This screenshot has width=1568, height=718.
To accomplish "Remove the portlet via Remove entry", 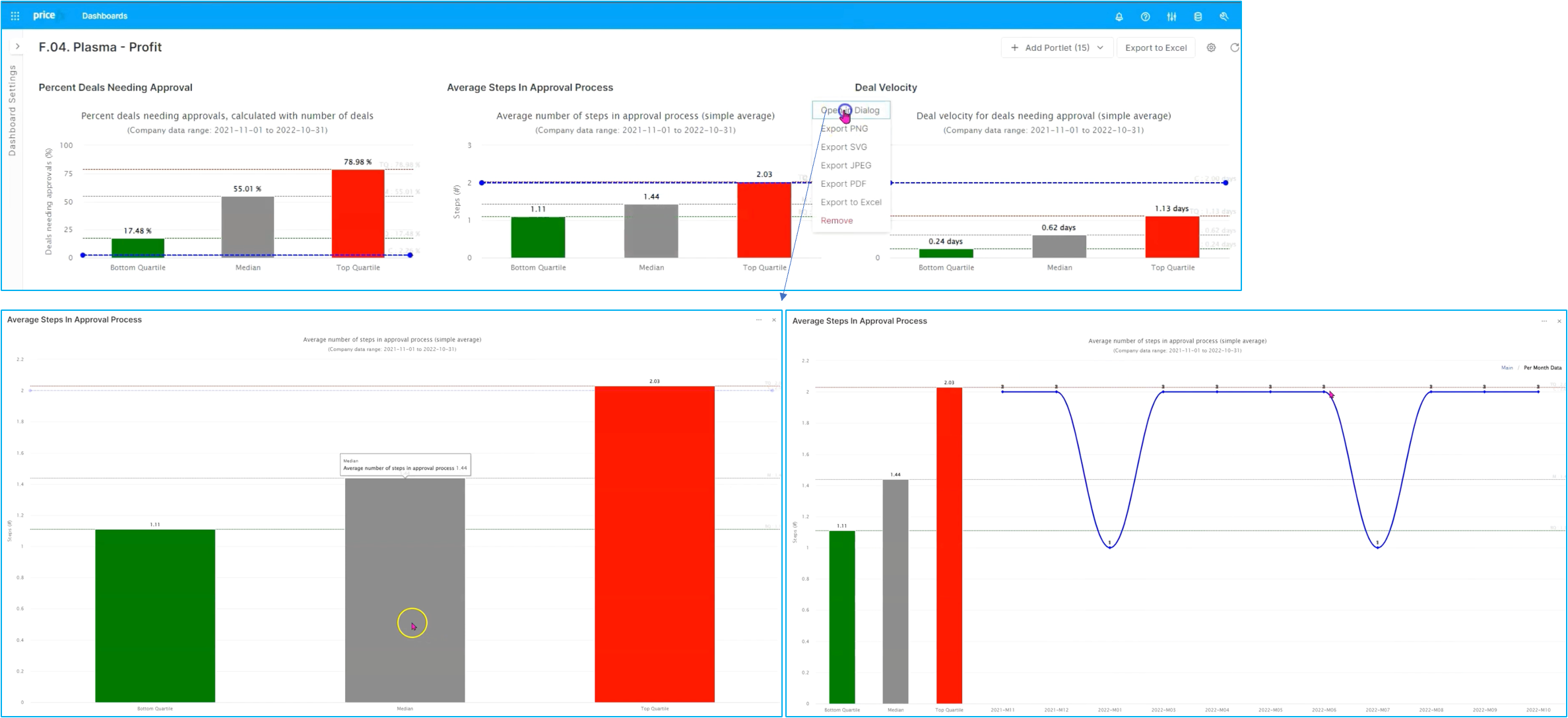I will pyautogui.click(x=836, y=221).
